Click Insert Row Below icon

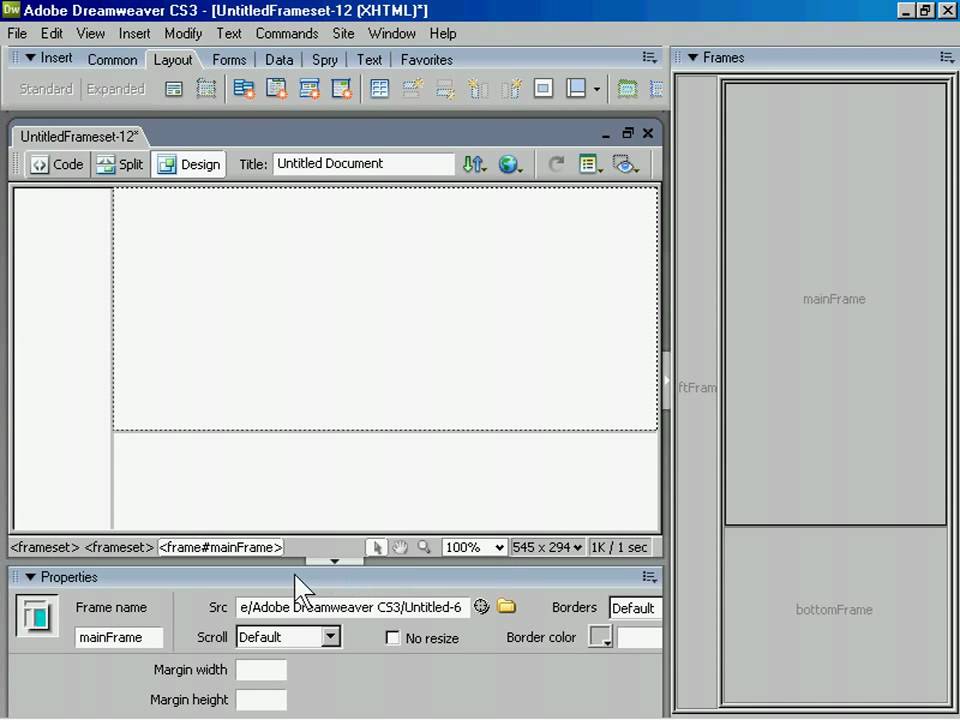(445, 89)
